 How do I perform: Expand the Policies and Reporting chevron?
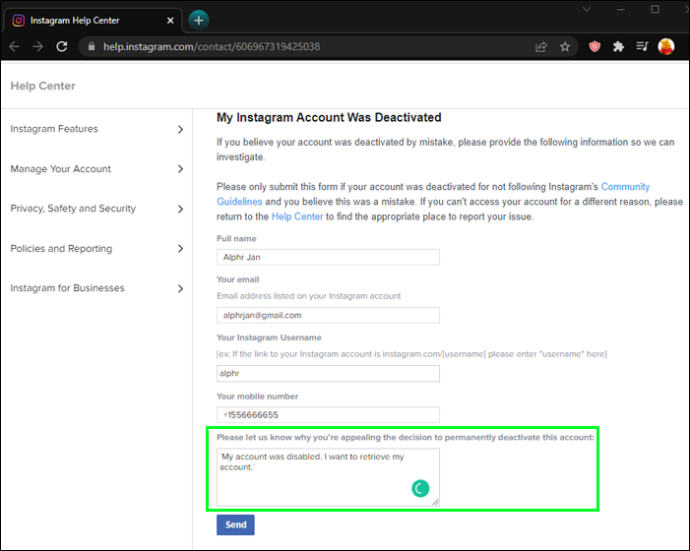[180, 249]
